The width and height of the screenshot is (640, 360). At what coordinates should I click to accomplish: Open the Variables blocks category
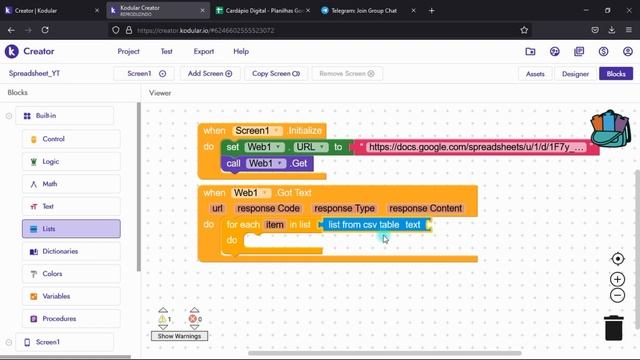click(71, 296)
